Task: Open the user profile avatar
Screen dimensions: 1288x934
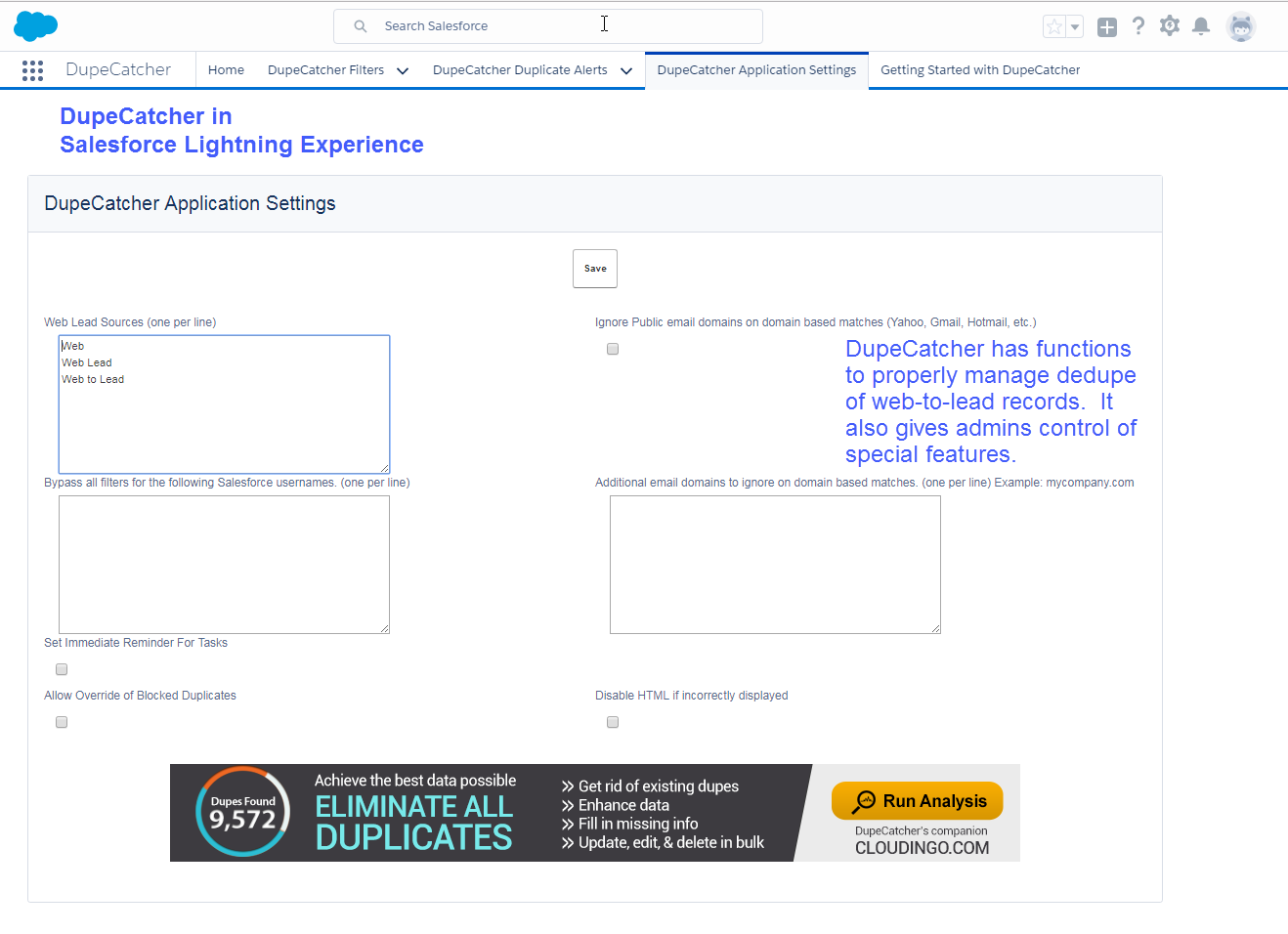Action: 1240,27
